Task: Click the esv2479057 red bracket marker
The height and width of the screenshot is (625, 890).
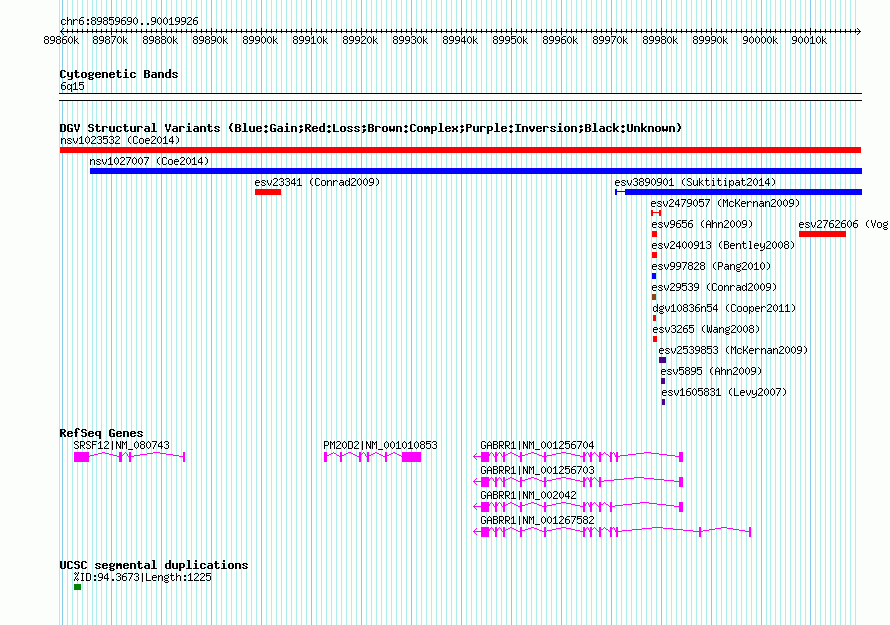Action: [x=656, y=213]
